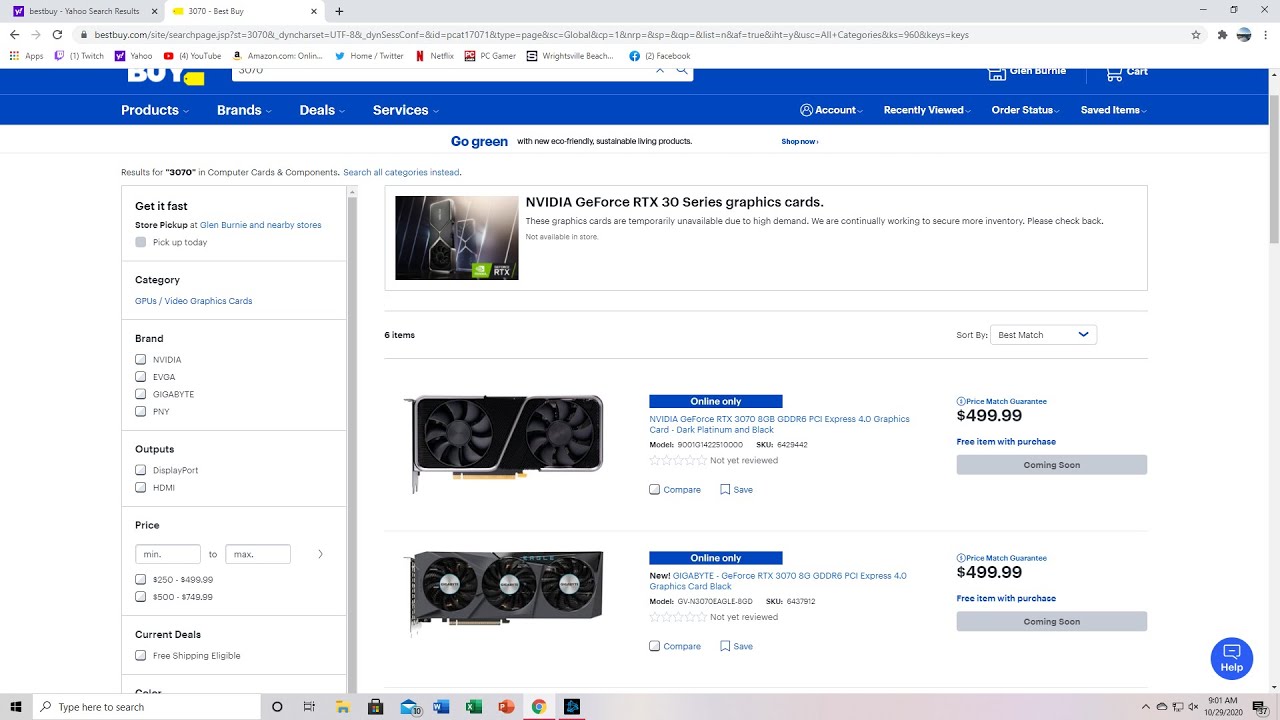Click in the minimum price field

[168, 554]
